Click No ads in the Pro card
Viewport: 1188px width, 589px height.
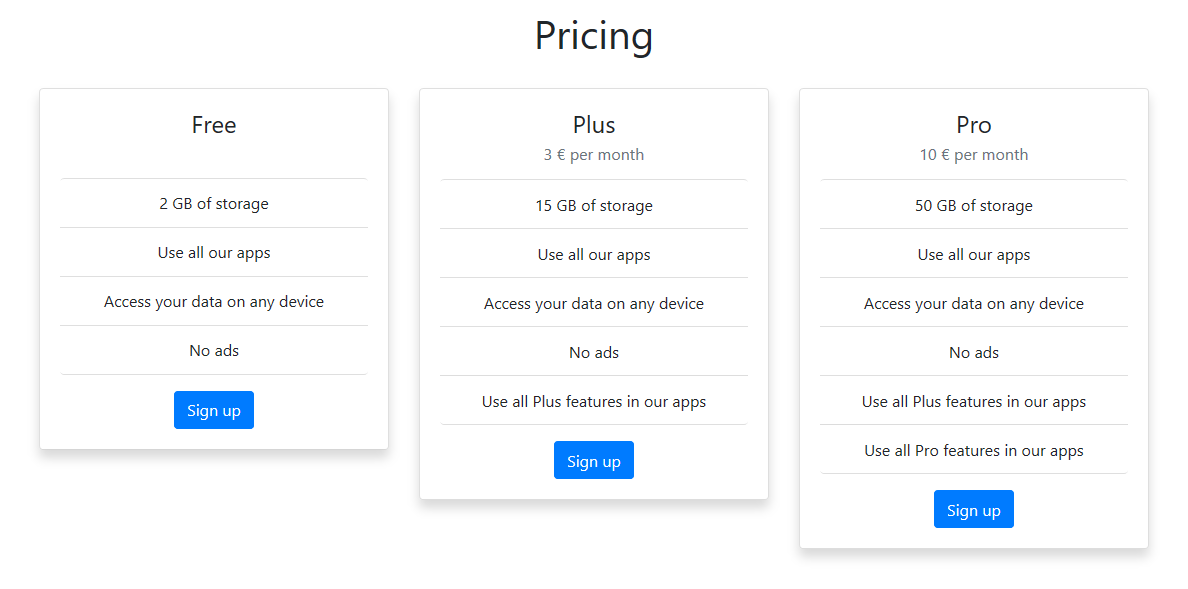(973, 353)
